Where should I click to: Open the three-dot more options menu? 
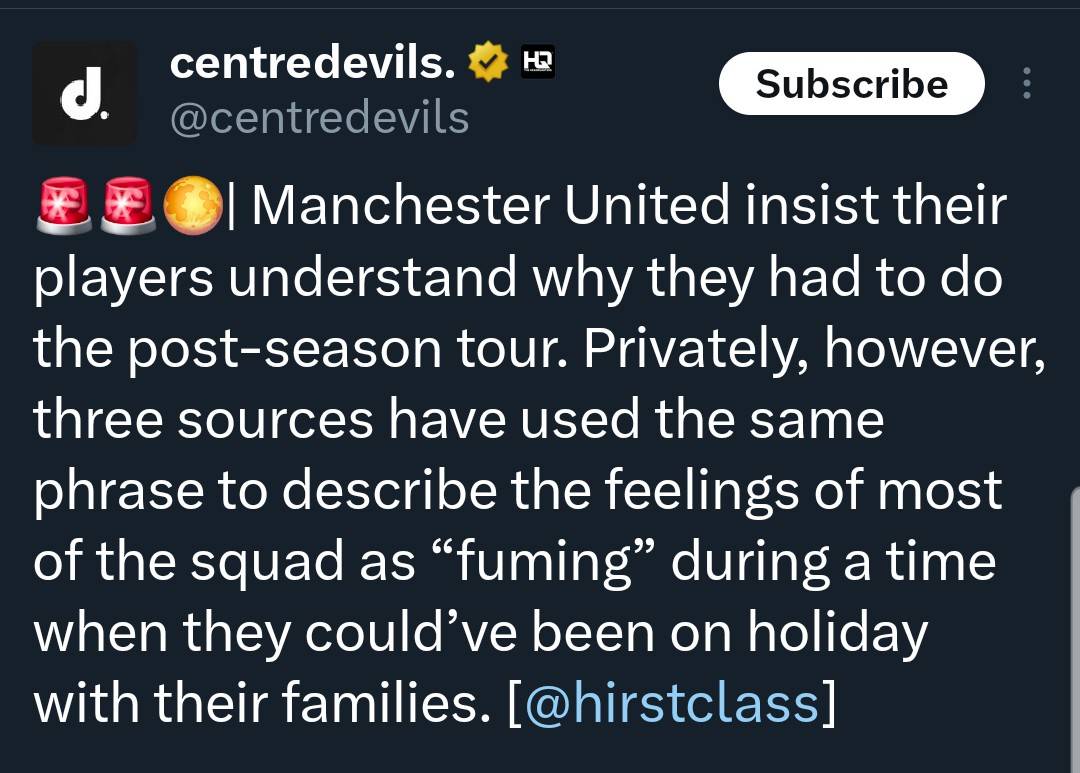click(x=1026, y=83)
